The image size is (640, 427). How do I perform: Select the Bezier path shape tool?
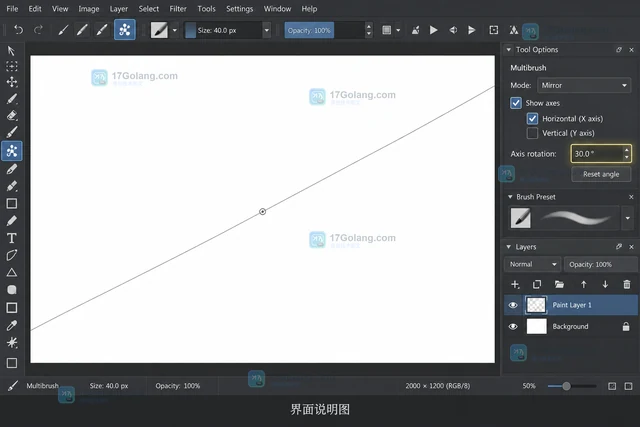pos(11,255)
